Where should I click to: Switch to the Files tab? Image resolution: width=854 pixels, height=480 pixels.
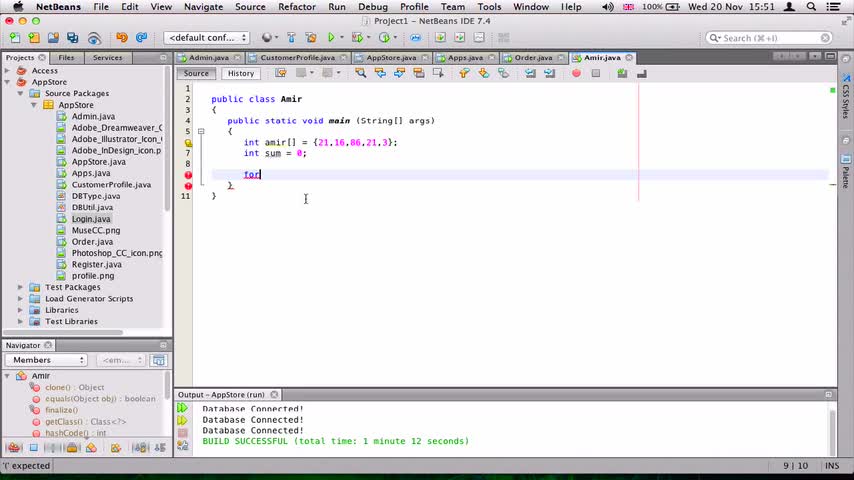click(x=66, y=57)
